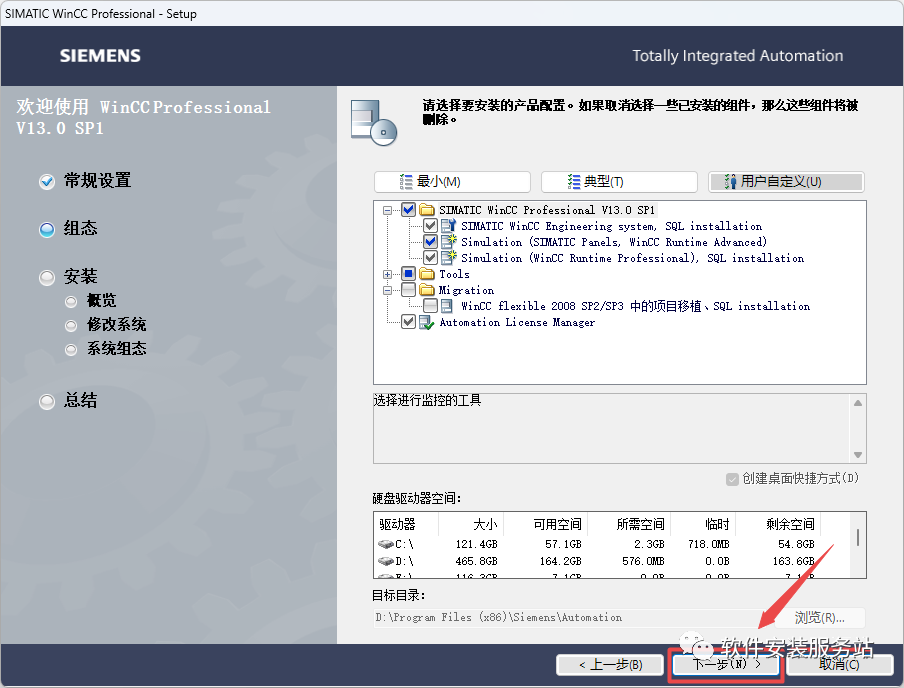
Task: Click the drive space table scrollbar thumb
Action: pyautogui.click(x=858, y=537)
